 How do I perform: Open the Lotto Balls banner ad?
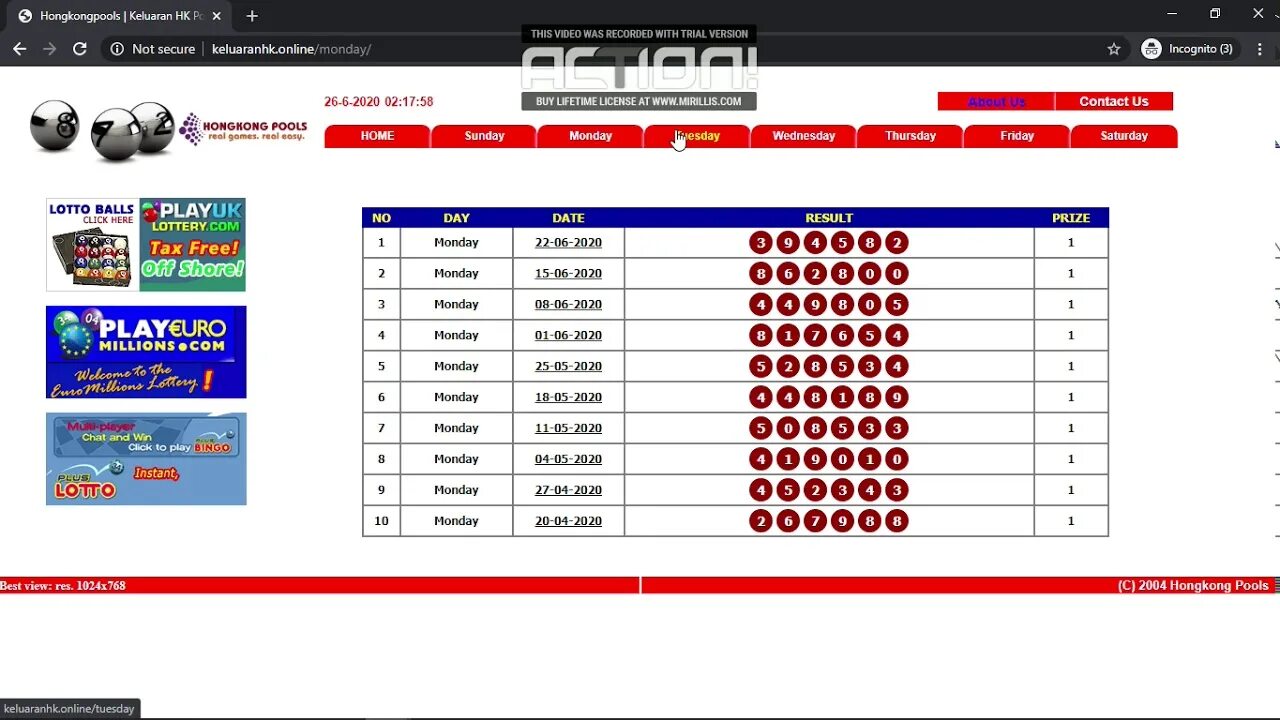92,245
